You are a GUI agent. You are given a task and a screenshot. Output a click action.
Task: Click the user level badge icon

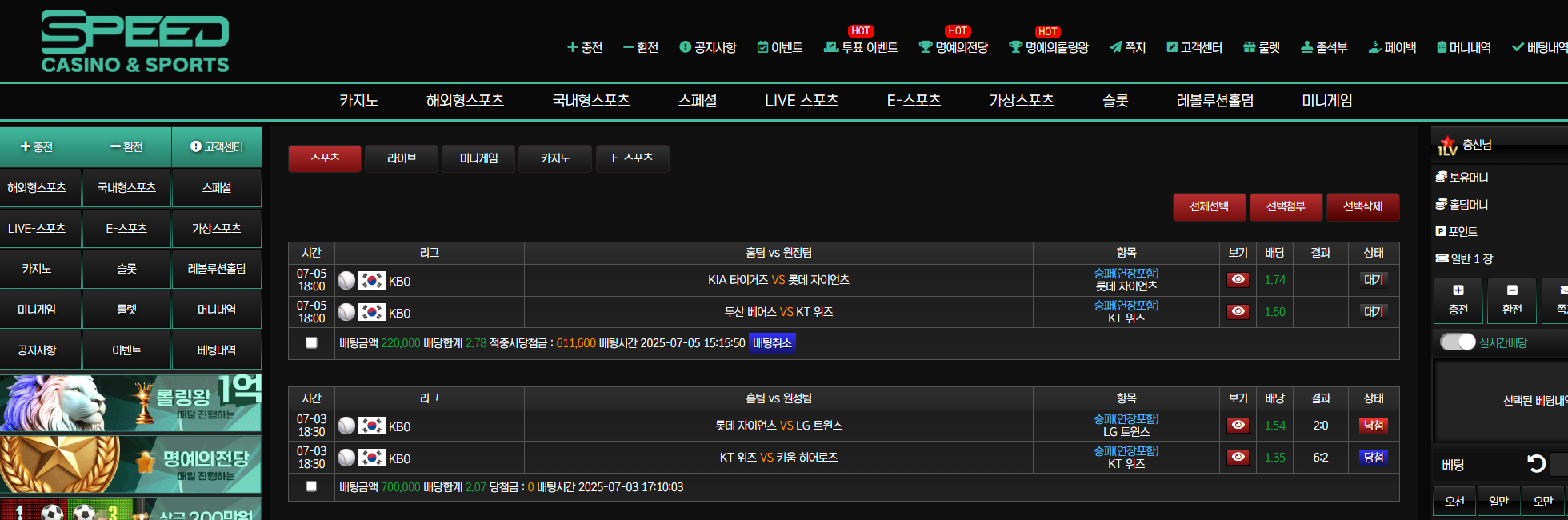pyautogui.click(x=1447, y=146)
